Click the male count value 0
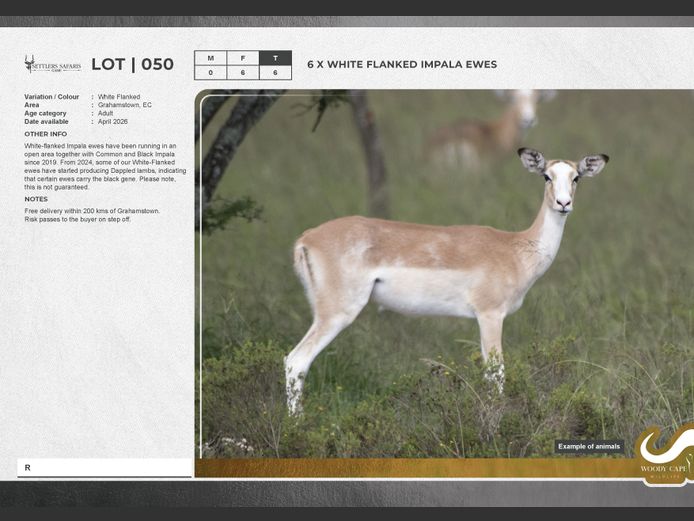Screen dimensions: 694x521 tap(210, 73)
